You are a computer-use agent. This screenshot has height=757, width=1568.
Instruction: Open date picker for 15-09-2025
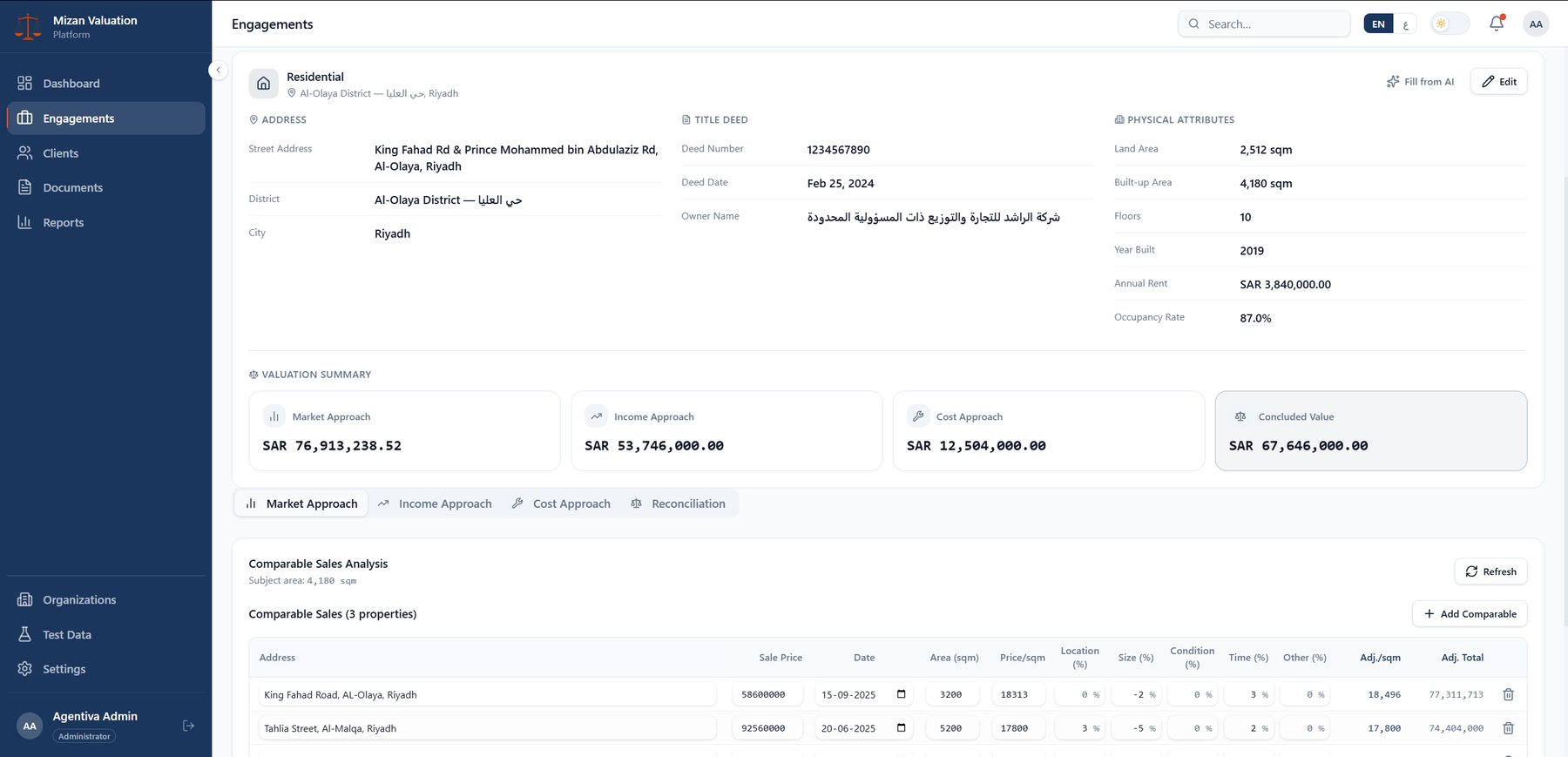[901, 694]
